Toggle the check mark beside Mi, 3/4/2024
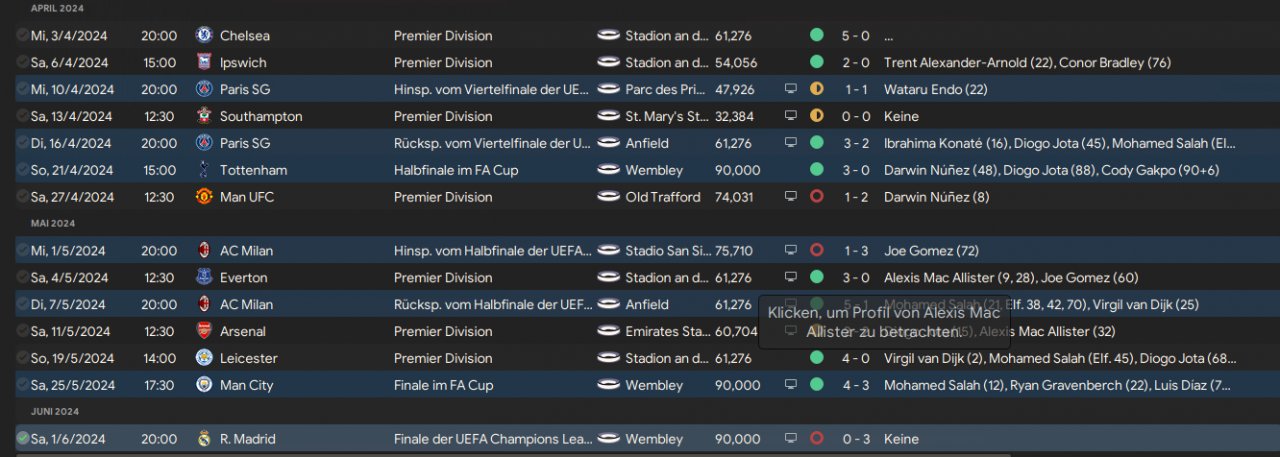This screenshot has width=1280, height=457. click(x=22, y=35)
